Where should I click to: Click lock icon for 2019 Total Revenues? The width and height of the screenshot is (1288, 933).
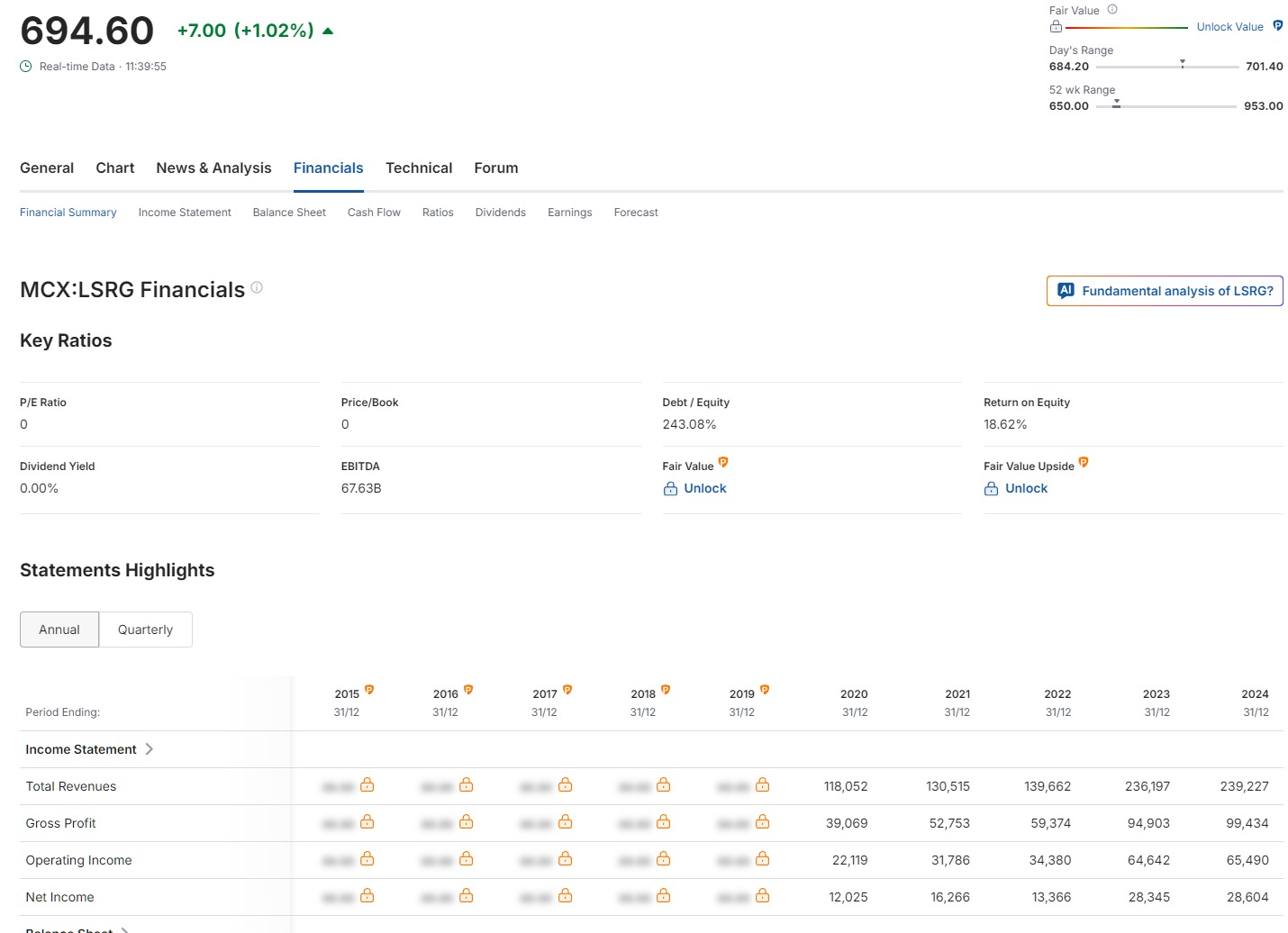pyautogui.click(x=763, y=784)
